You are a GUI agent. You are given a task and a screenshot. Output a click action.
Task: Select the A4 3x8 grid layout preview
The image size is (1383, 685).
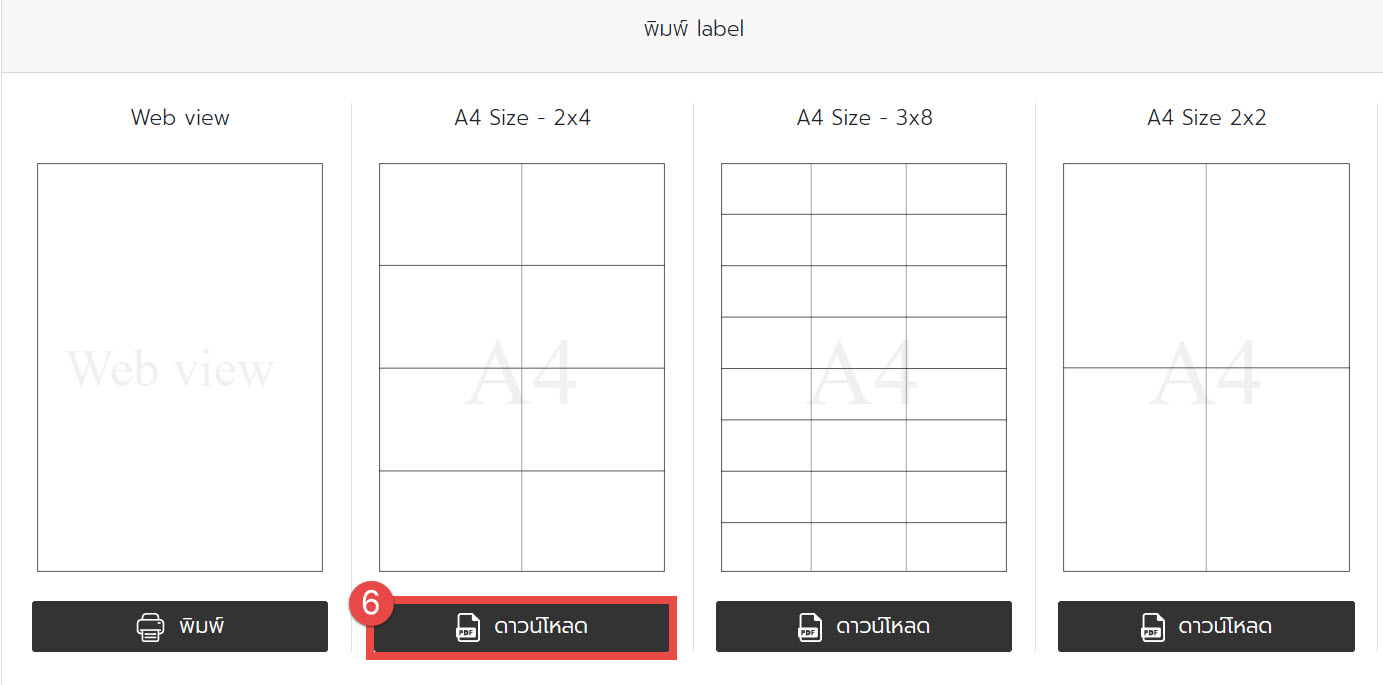(864, 367)
